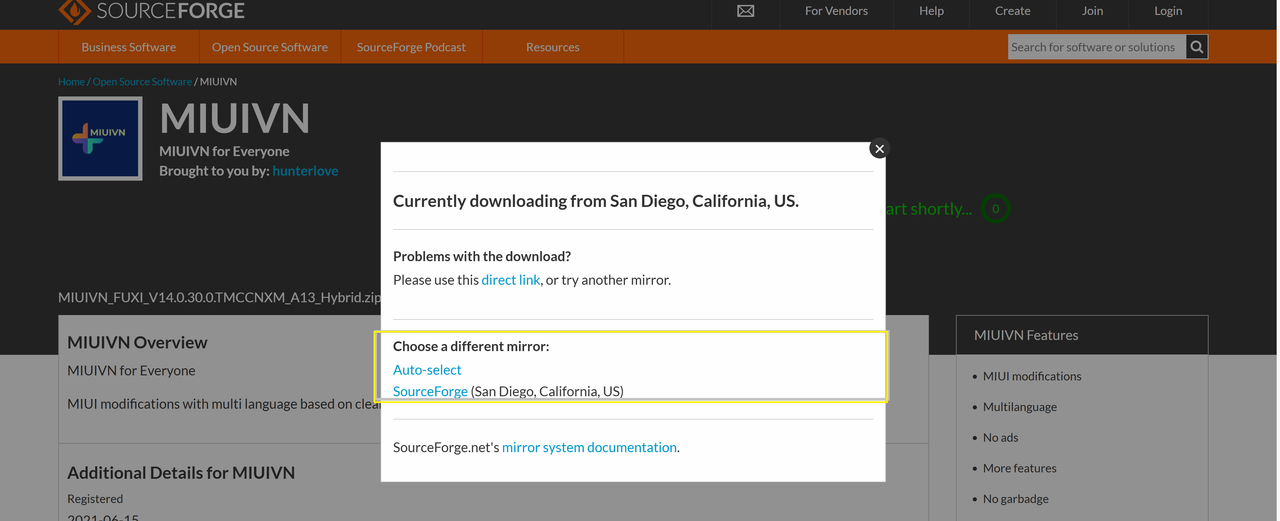Click the More features list item
This screenshot has width=1280, height=521.
1020,468
